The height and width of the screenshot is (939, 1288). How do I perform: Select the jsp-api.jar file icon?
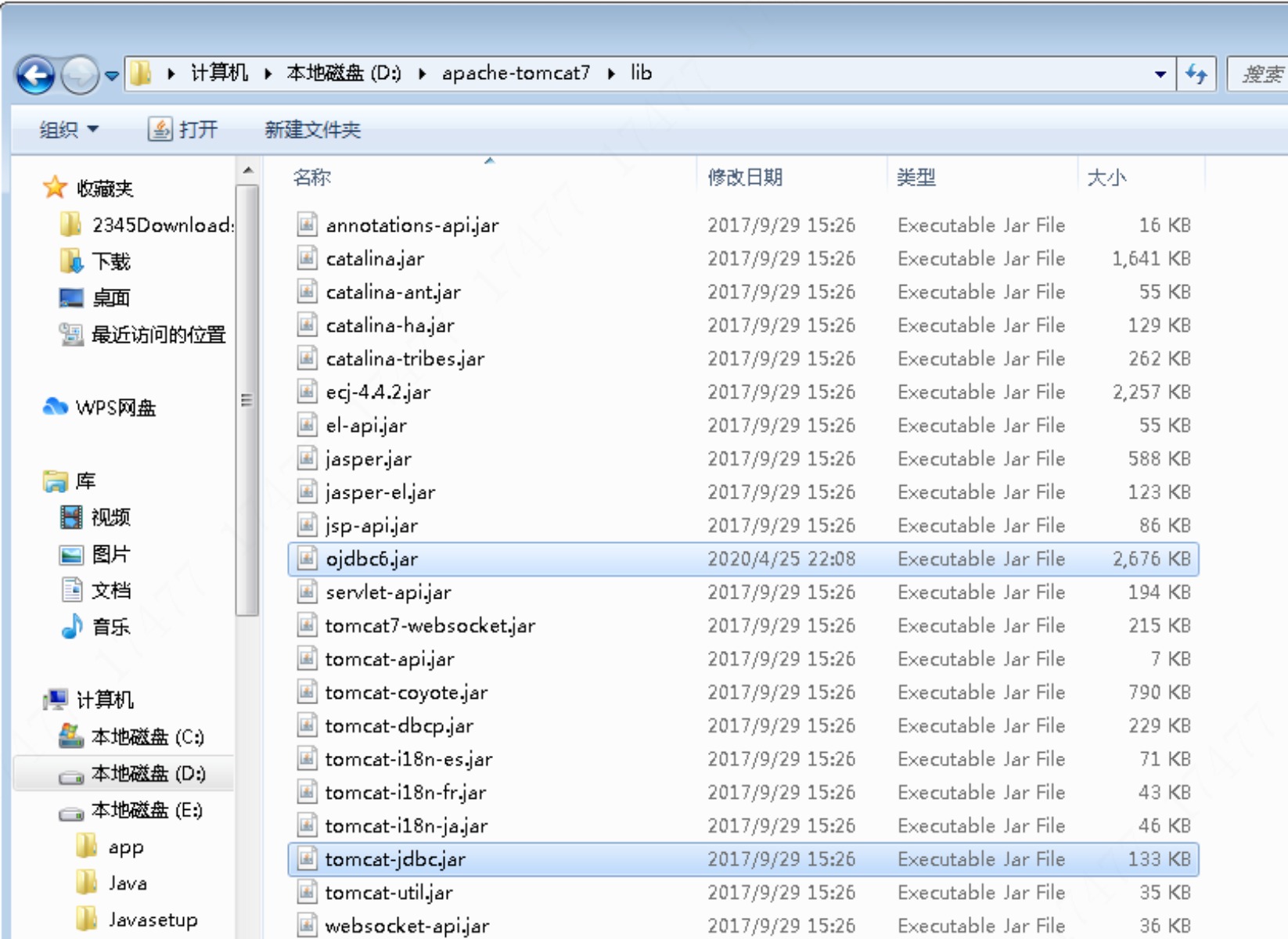point(307,526)
